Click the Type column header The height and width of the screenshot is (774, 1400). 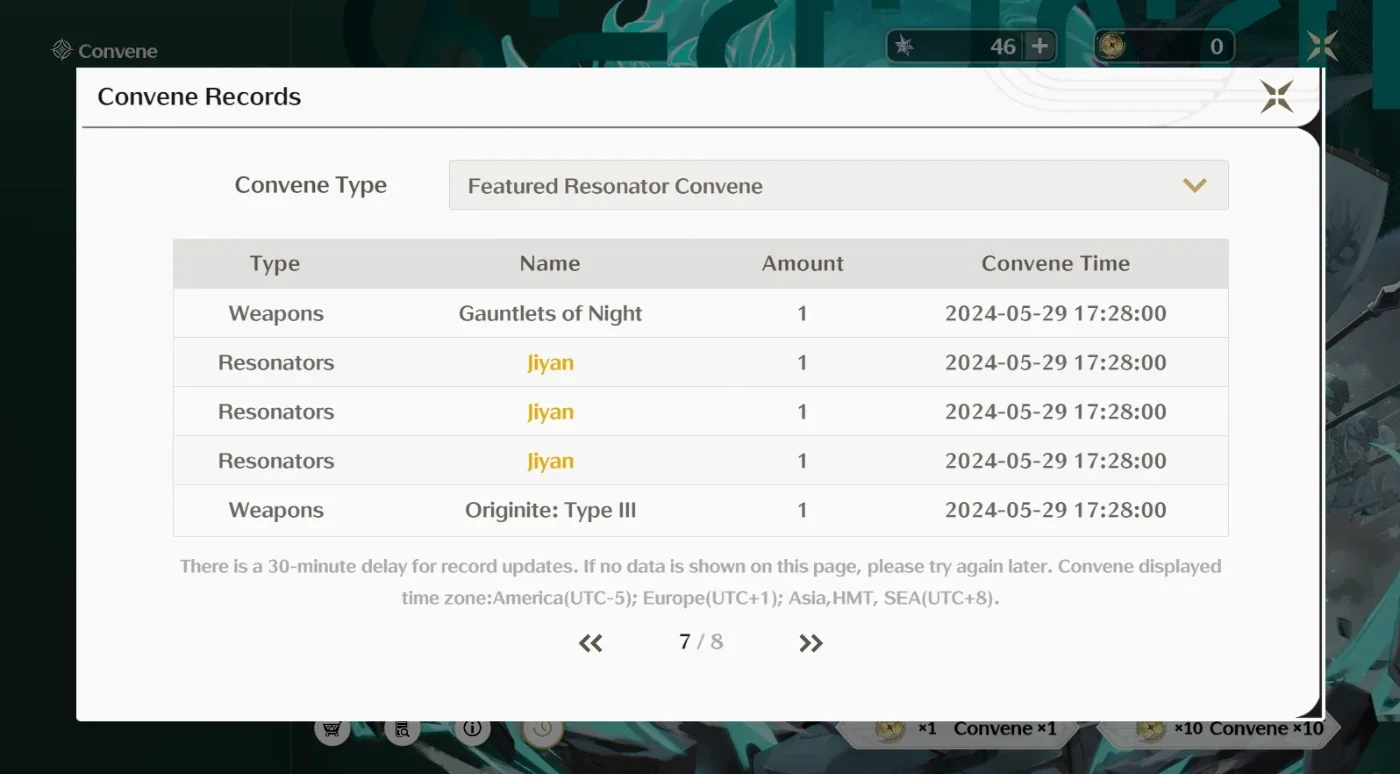tap(275, 264)
